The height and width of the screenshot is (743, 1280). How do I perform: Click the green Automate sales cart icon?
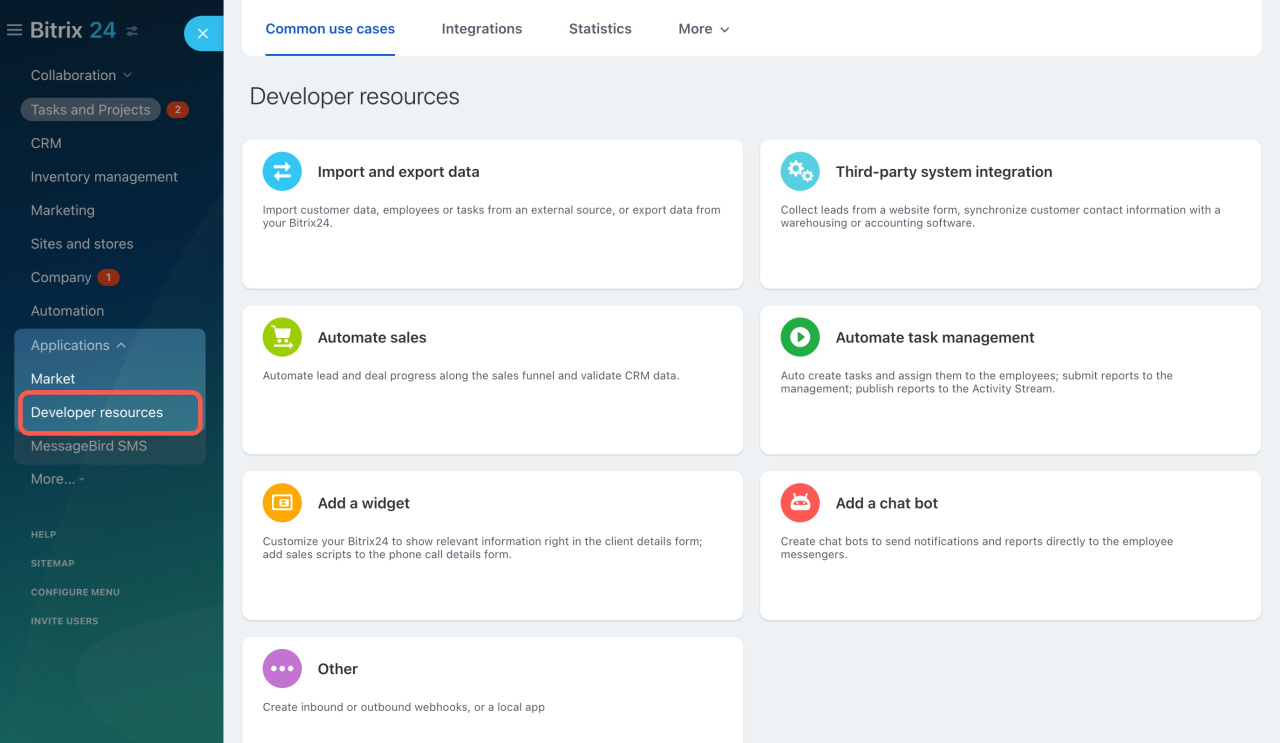pos(282,337)
